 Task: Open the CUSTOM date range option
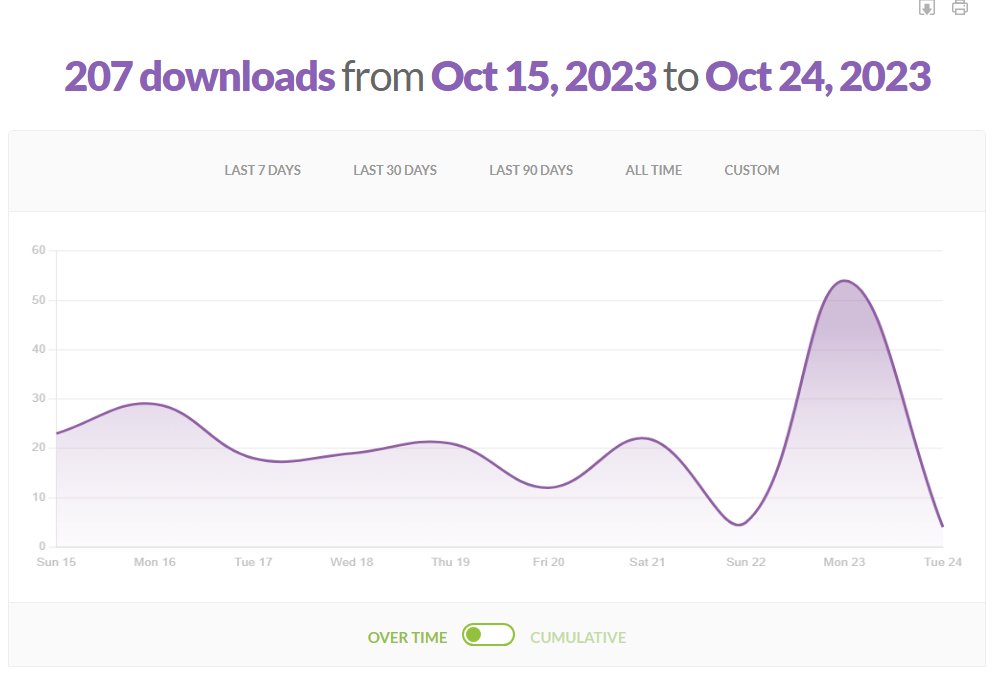(x=752, y=171)
